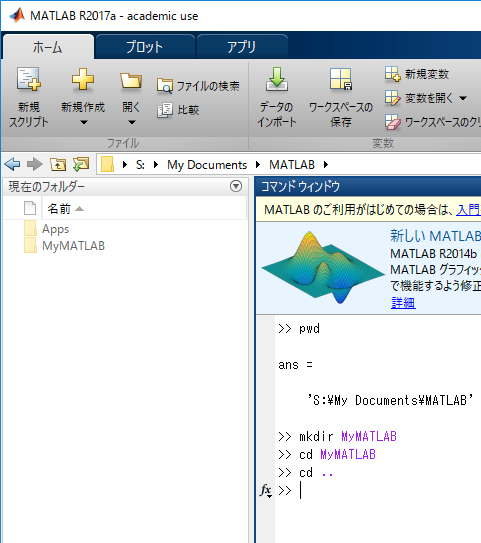This screenshot has width=481, height=543.
Task: Click the fx function browser icon
Action: click(x=266, y=490)
